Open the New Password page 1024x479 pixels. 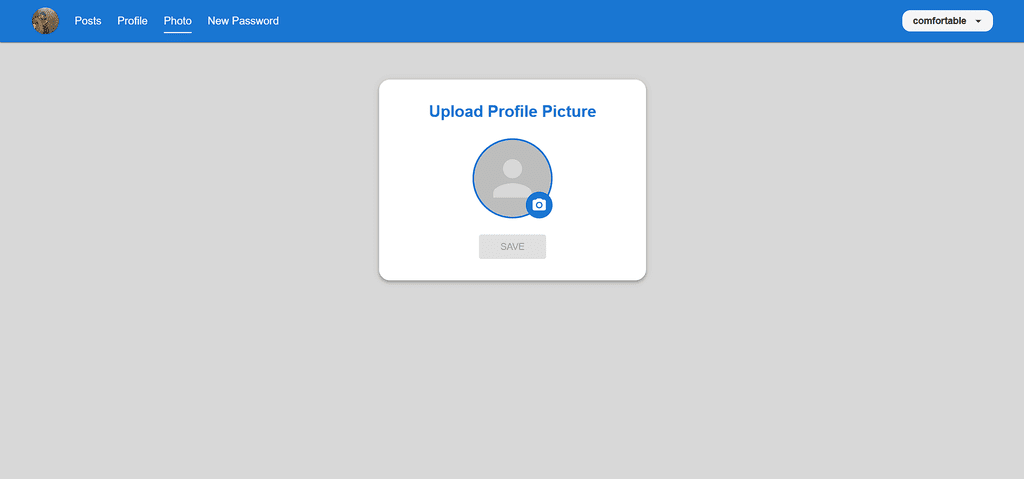coord(243,21)
